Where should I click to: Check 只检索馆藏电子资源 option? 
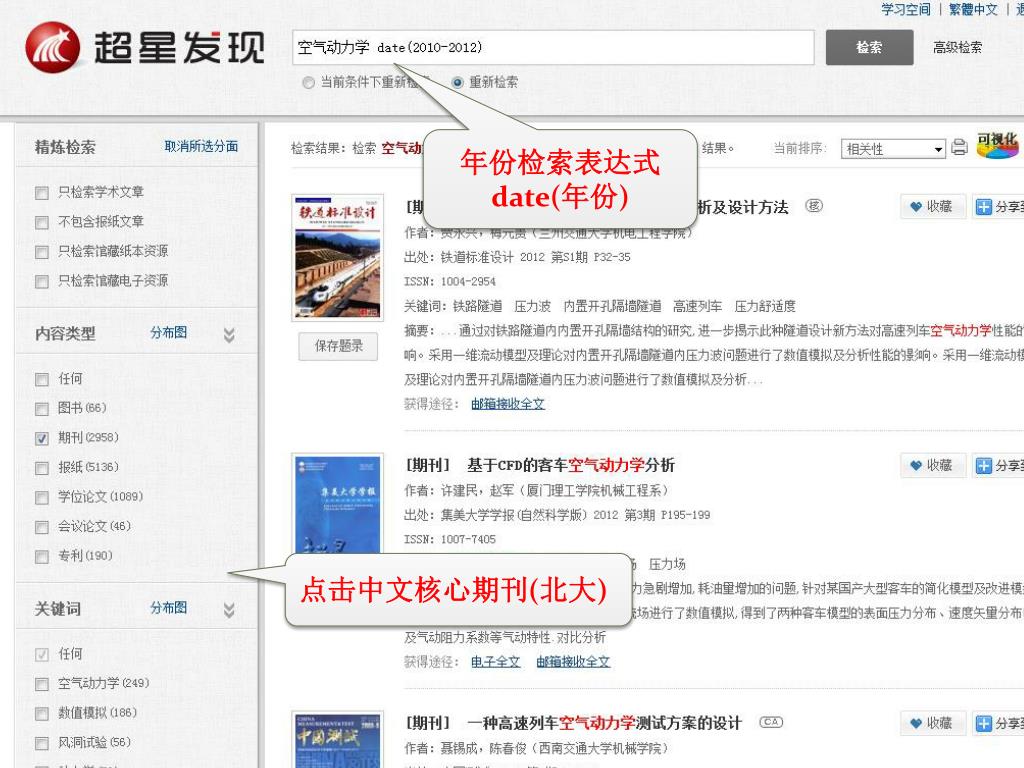pyautogui.click(x=42, y=281)
